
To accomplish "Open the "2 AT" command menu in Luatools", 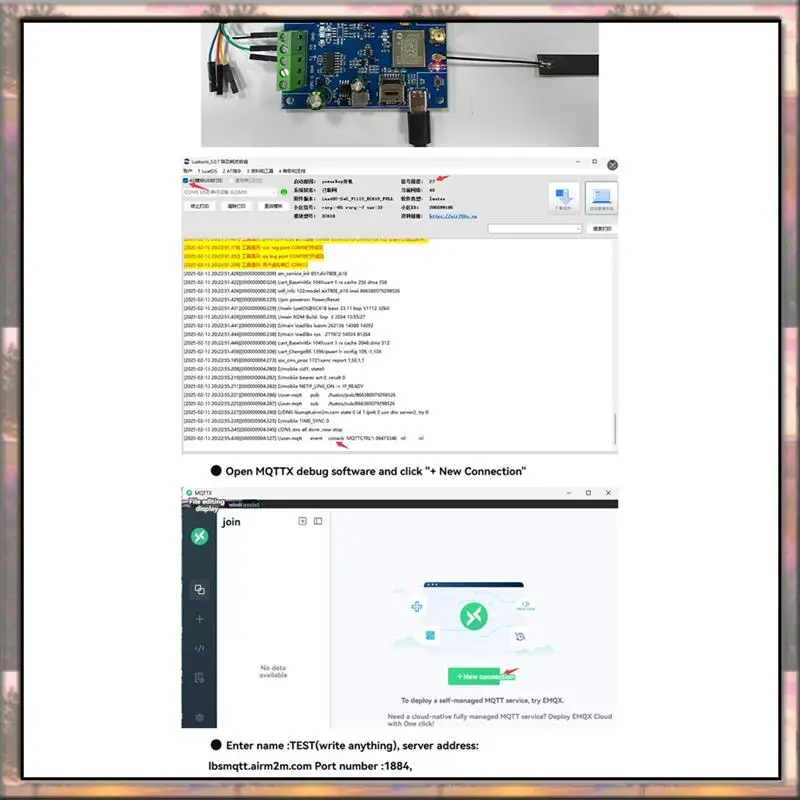I will click(232, 171).
